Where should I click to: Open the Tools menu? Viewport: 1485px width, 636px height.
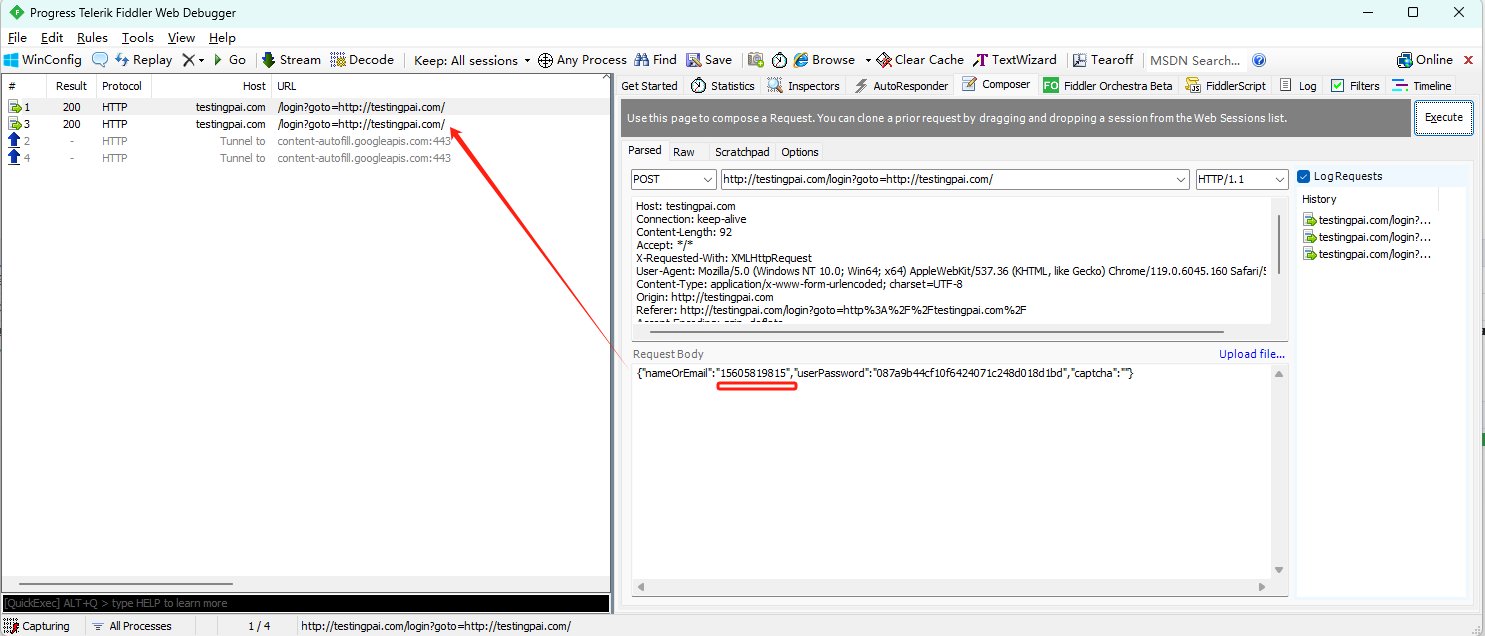click(x=138, y=38)
